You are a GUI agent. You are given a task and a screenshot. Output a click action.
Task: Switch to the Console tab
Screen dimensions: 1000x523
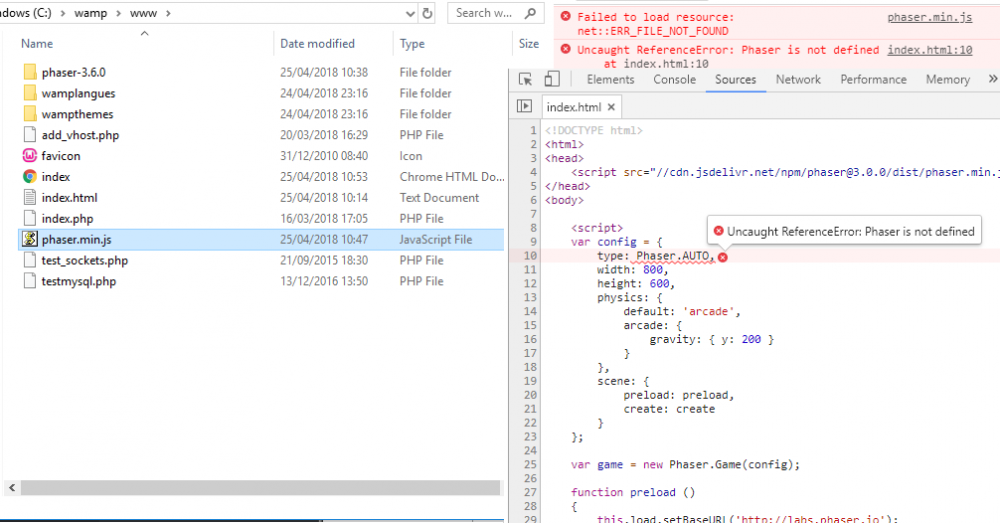click(x=674, y=79)
